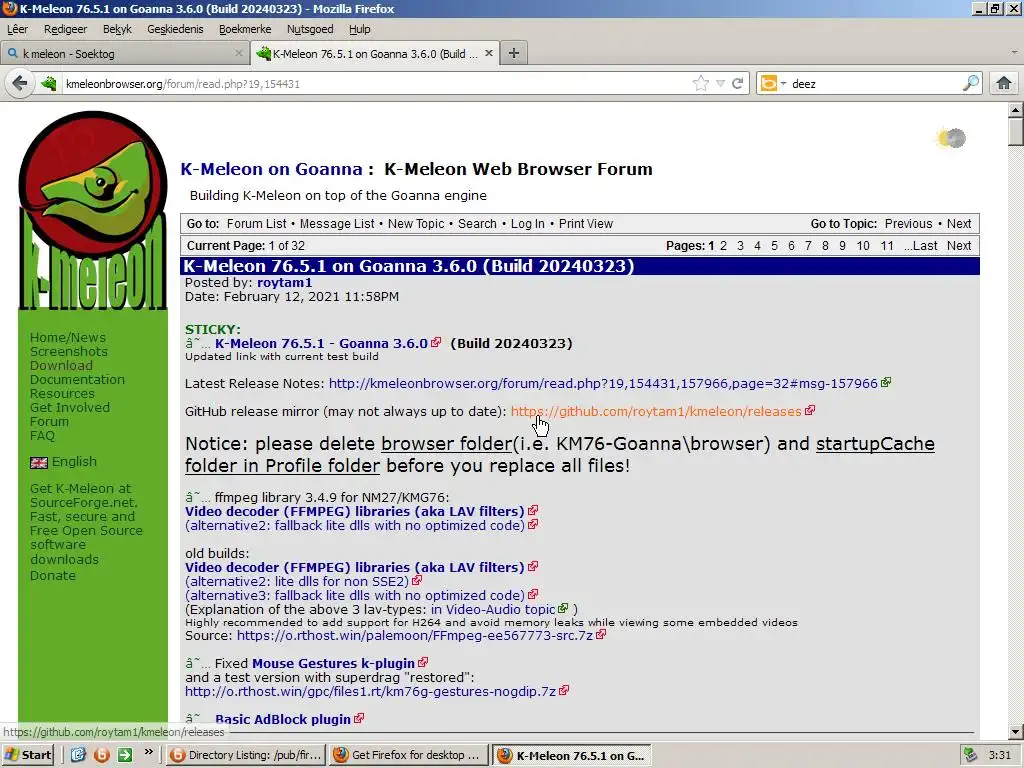Switch to Get Firefox for desktop taskbar window
The image size is (1024, 768).
pos(408,755)
